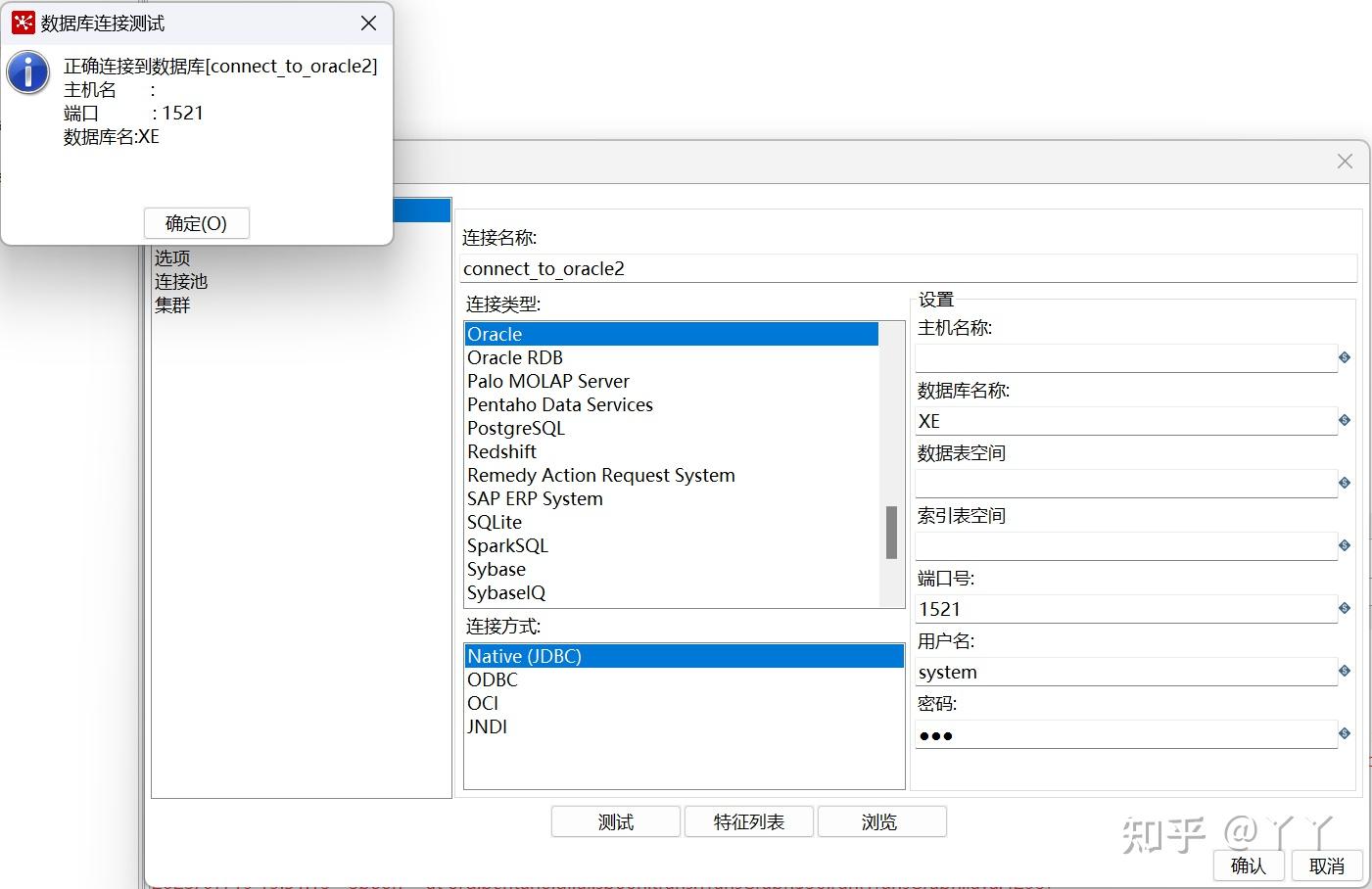Select SybaseIQ connection type
Image resolution: width=1372 pixels, height=889 pixels.
[672, 592]
